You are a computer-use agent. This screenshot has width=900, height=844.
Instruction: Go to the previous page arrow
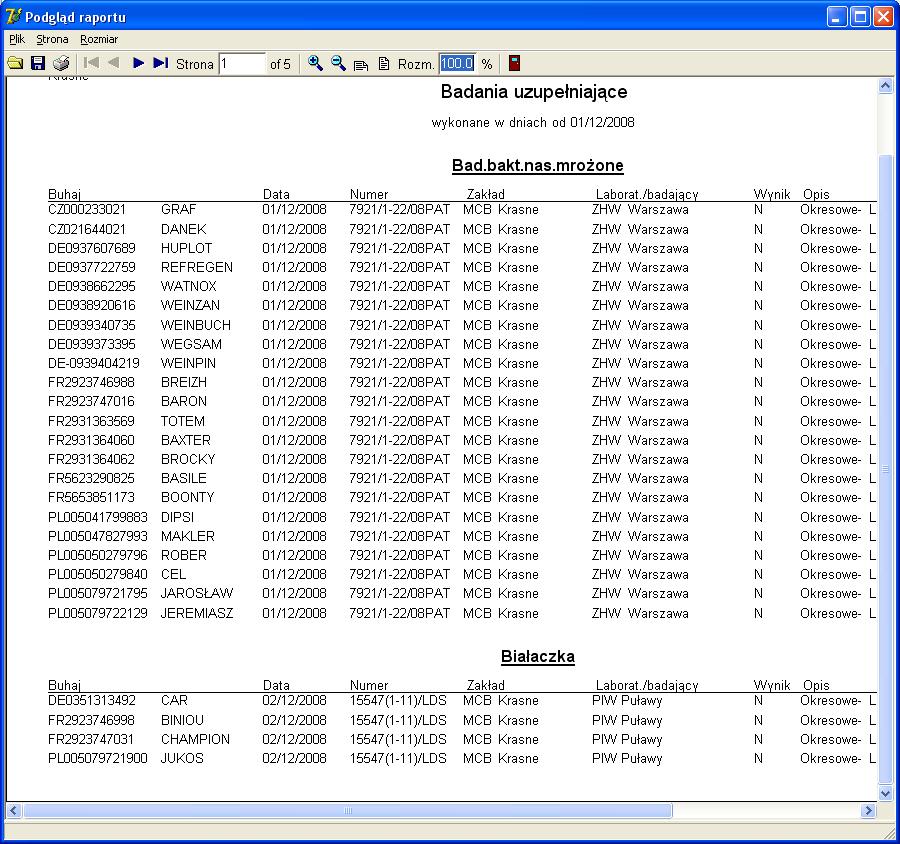[x=114, y=63]
